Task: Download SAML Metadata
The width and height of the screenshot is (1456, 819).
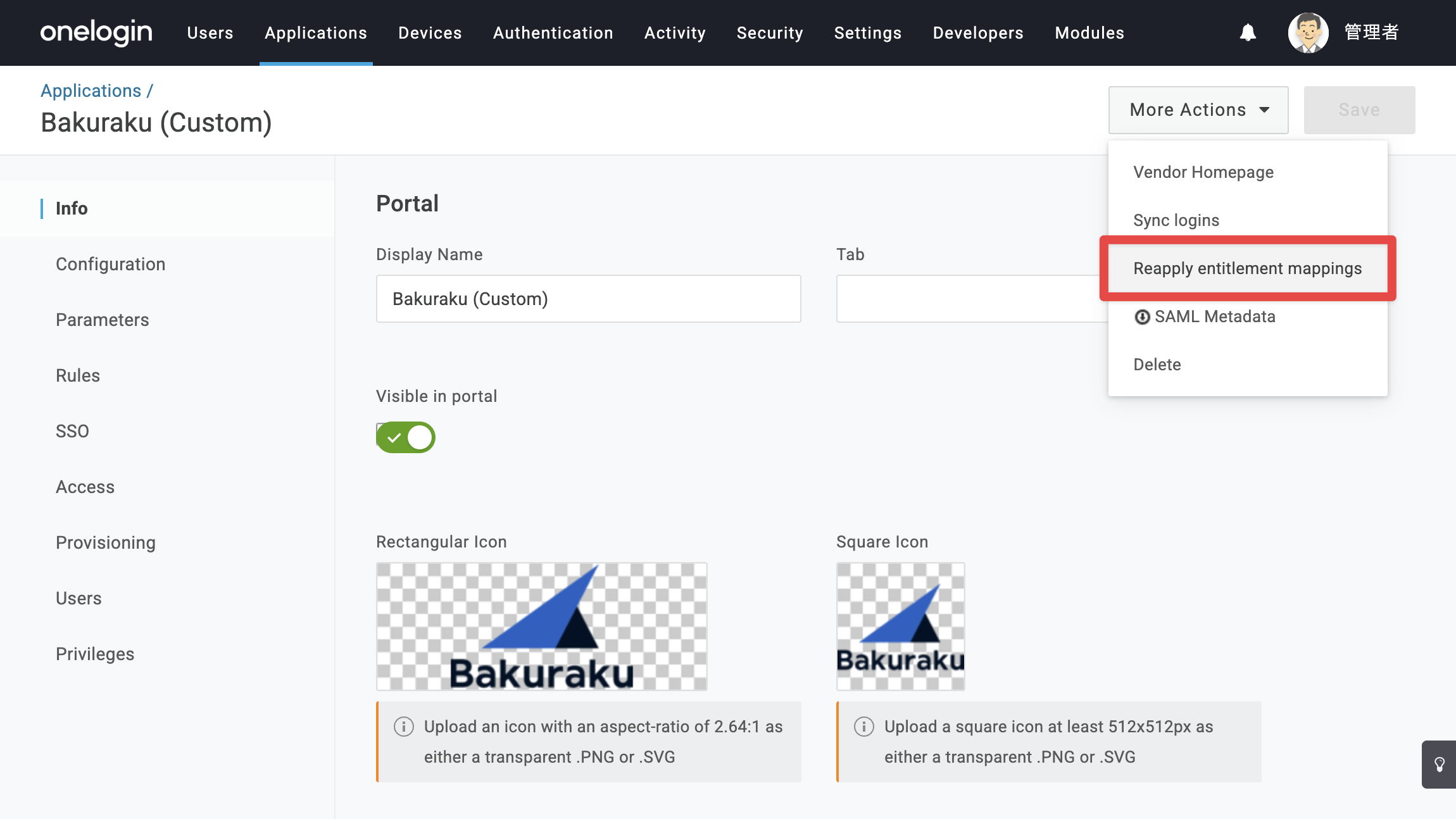Action: 1247,316
